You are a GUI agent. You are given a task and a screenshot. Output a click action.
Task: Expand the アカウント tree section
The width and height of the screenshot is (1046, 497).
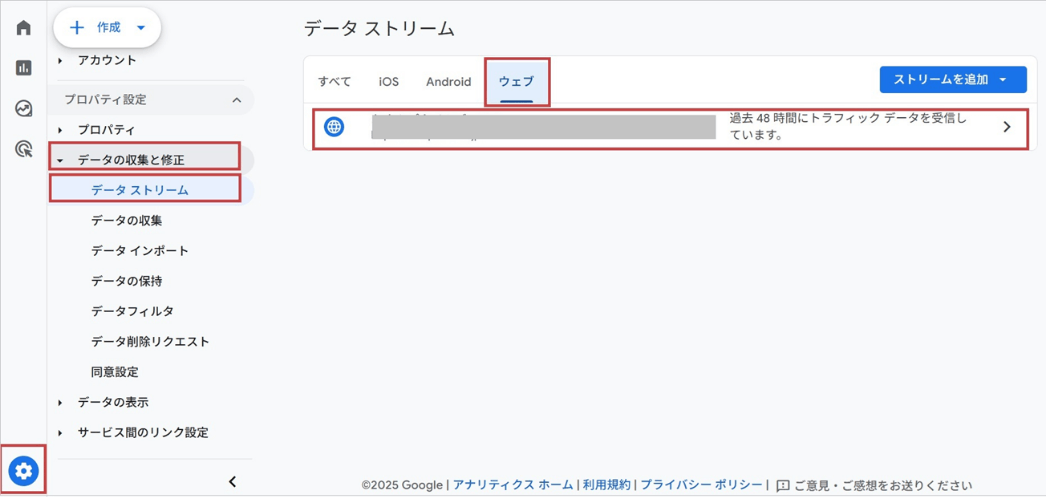click(x=61, y=61)
